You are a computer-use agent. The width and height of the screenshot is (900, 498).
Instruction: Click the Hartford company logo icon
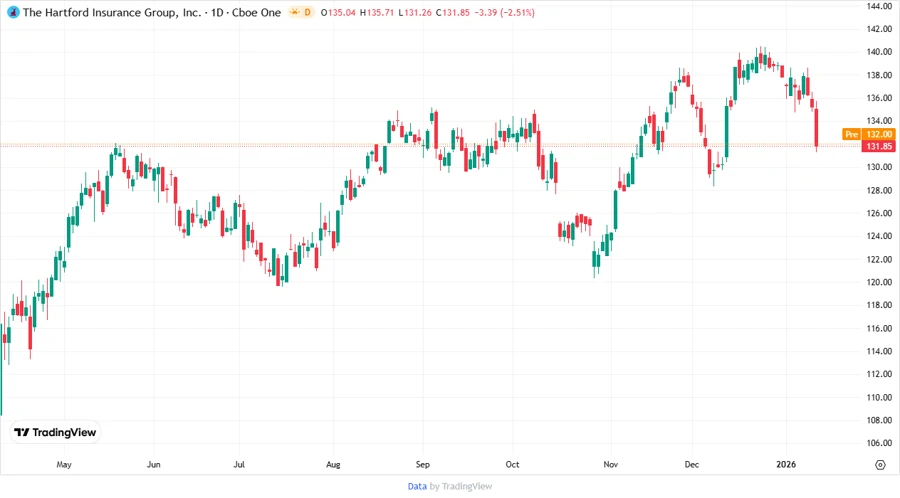(13, 12)
